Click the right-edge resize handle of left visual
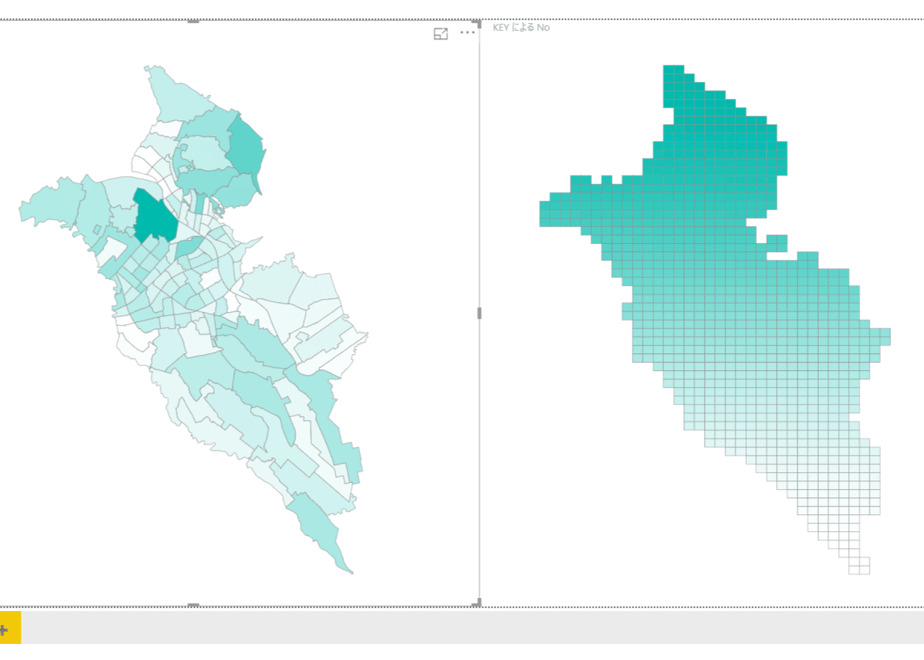924x660 pixels. 479,313
